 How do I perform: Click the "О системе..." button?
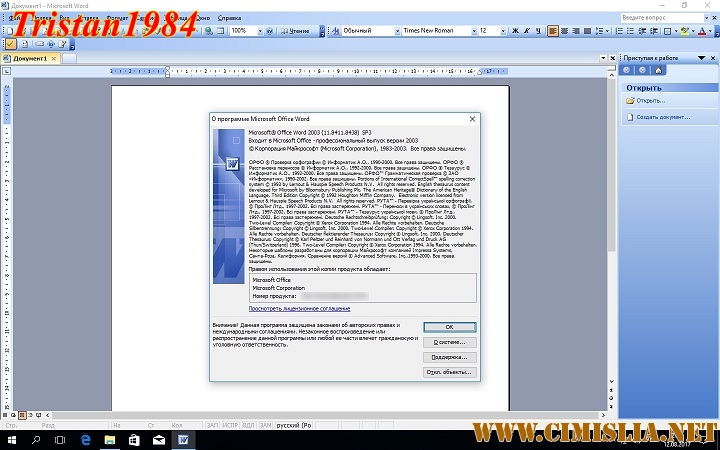449,342
